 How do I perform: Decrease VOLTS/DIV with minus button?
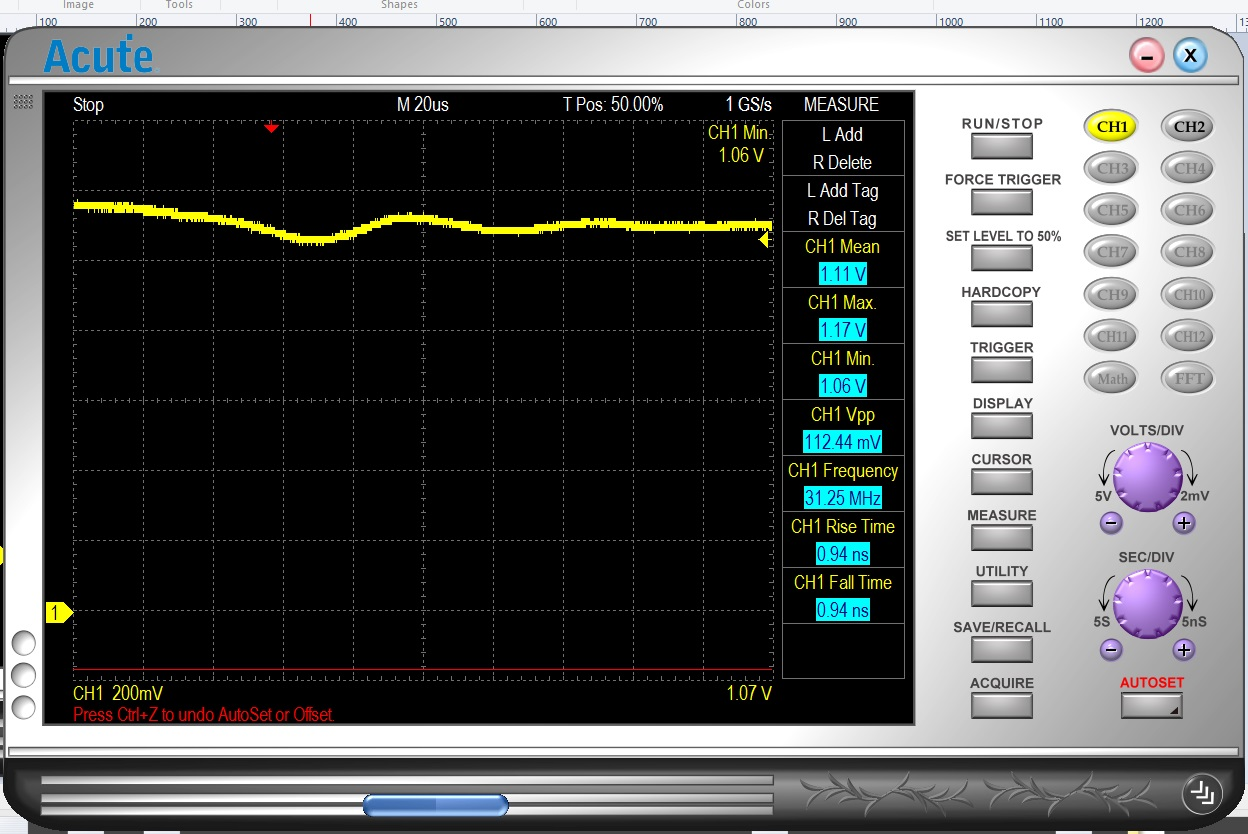(x=1111, y=523)
